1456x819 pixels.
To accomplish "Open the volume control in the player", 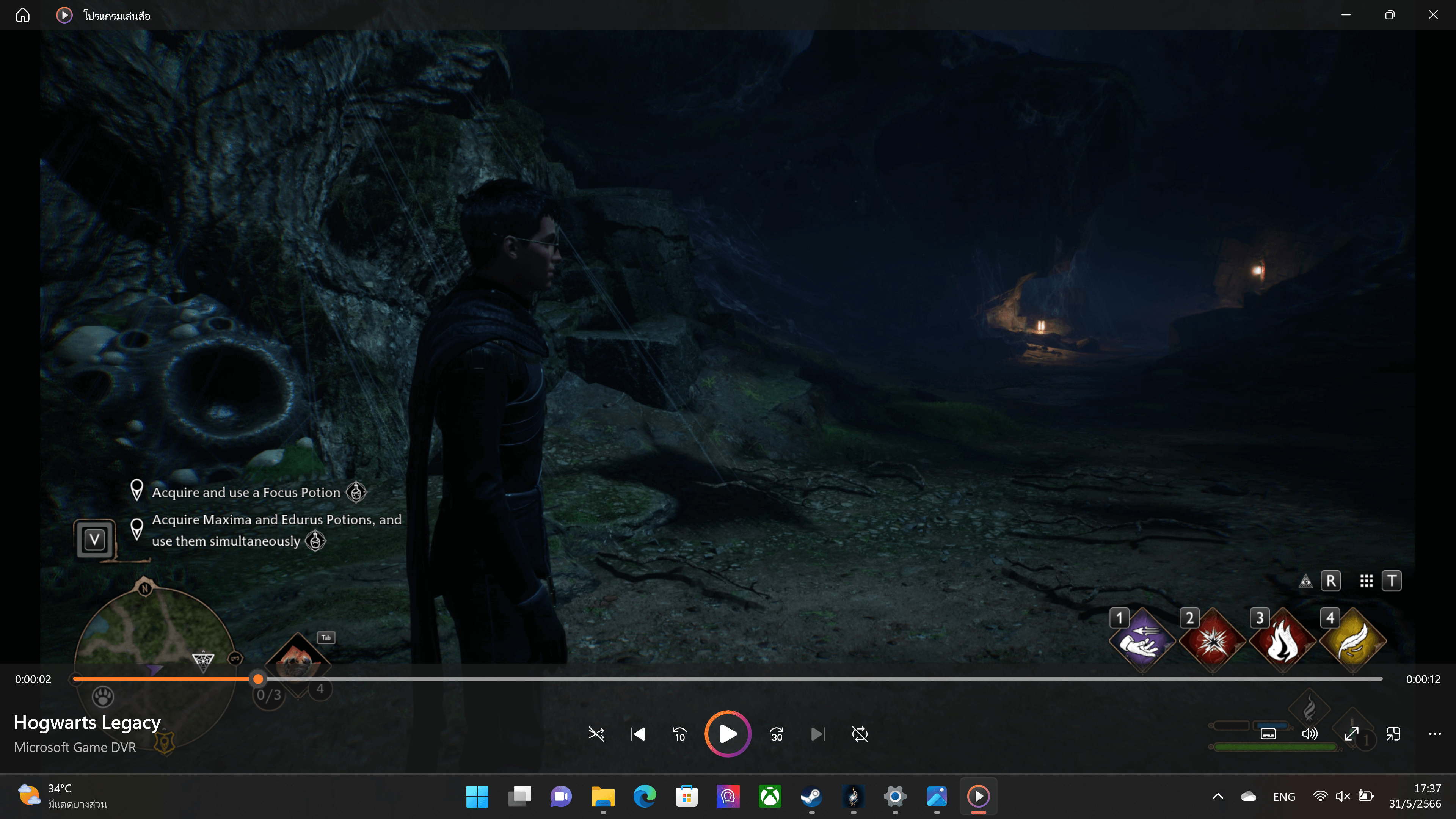I will (1310, 734).
